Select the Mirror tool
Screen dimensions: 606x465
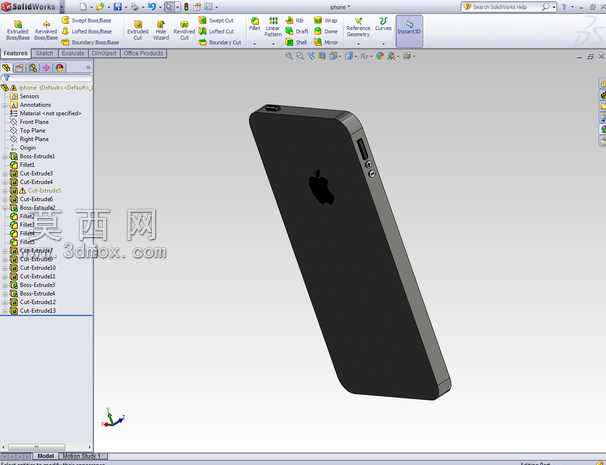click(326, 42)
